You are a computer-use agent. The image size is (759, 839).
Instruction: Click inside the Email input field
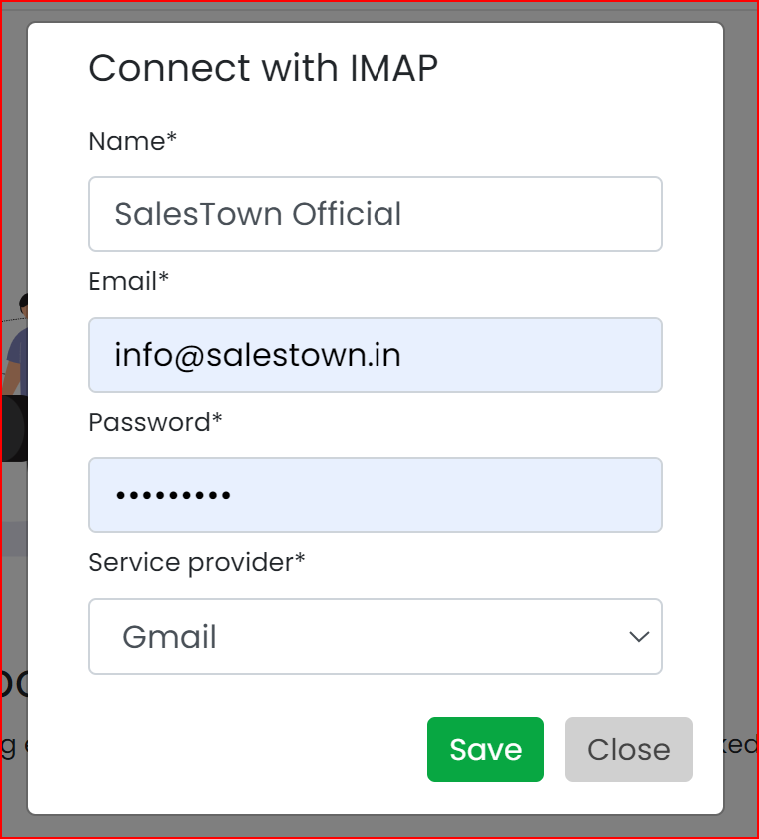[375, 355]
